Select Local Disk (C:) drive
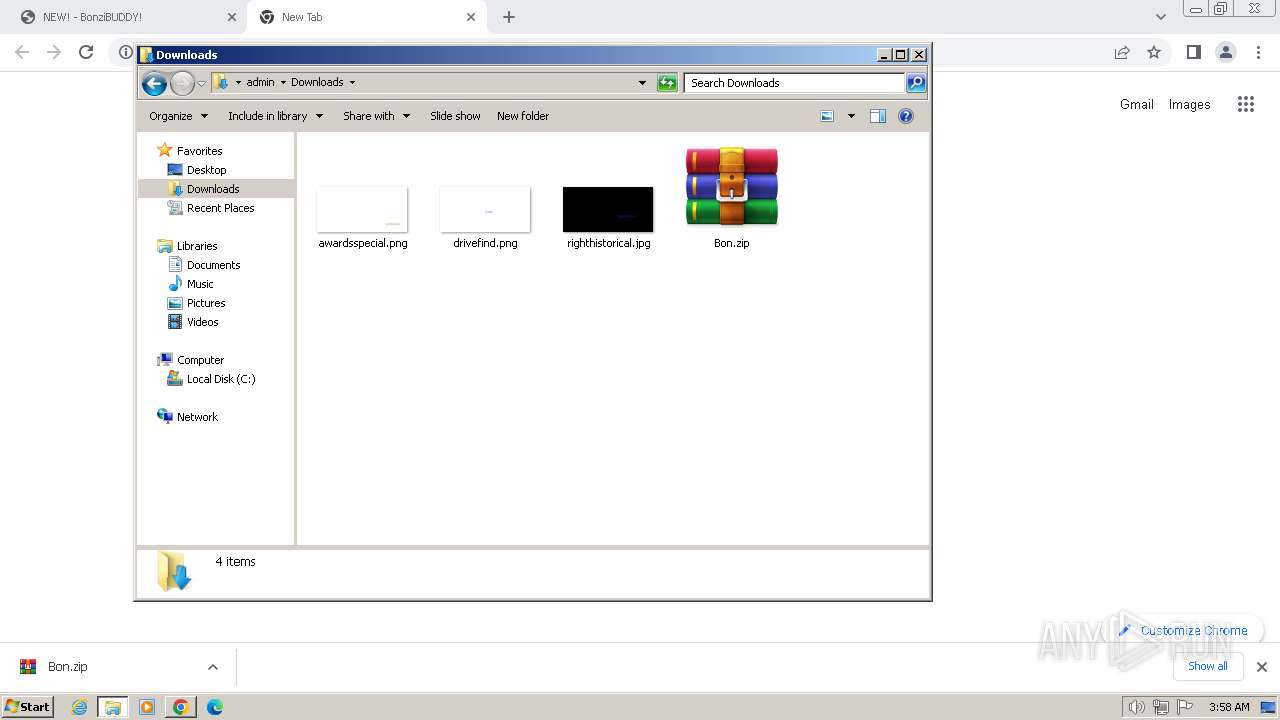This screenshot has height=720, width=1280. click(x=221, y=379)
